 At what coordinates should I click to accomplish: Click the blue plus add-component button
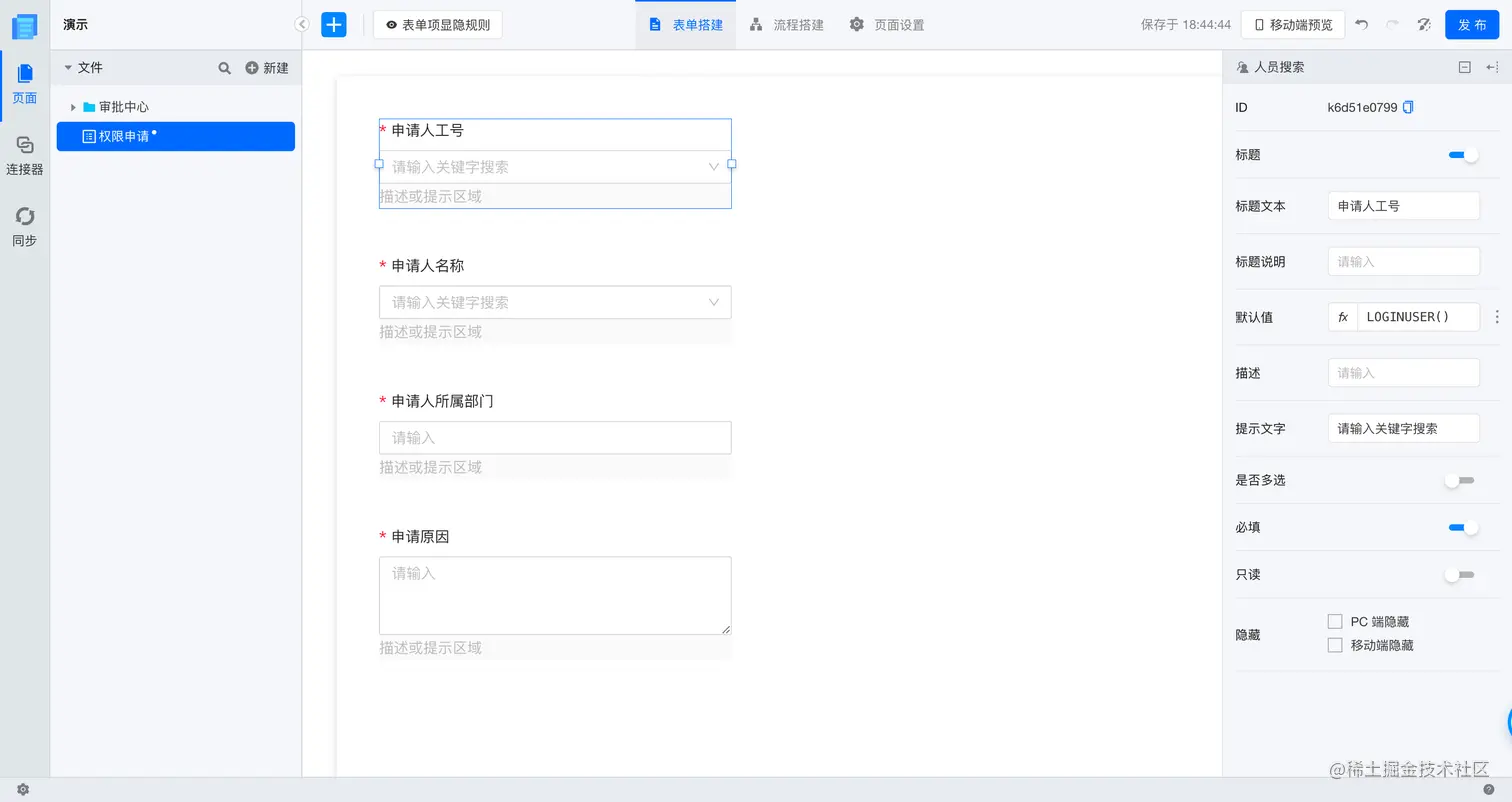(x=334, y=25)
